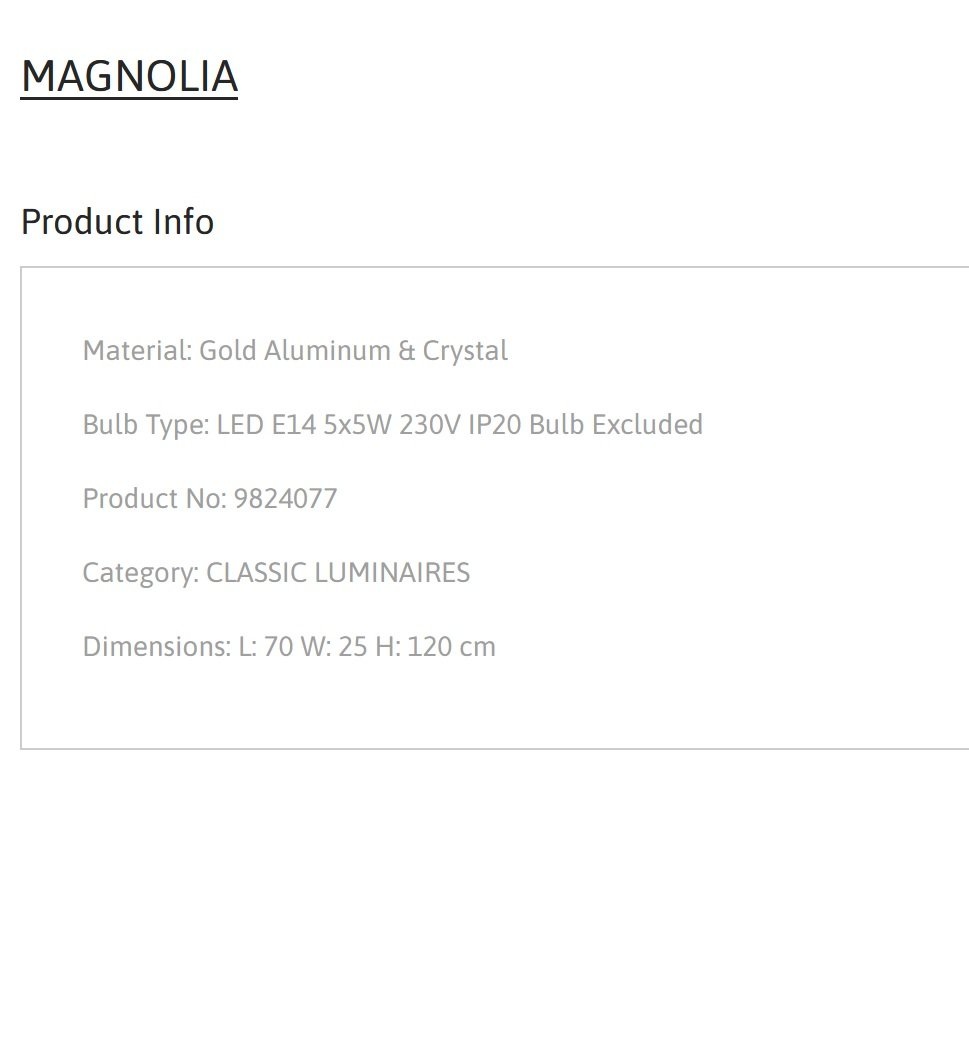Click the 'Bulb Type:' label

146,425
